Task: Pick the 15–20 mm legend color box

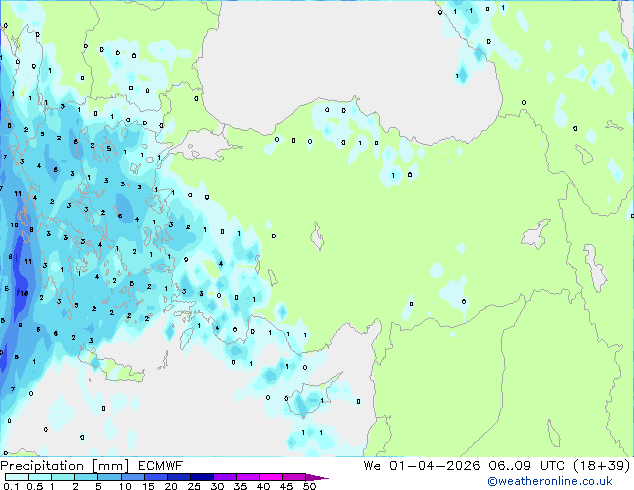Action: (156, 477)
